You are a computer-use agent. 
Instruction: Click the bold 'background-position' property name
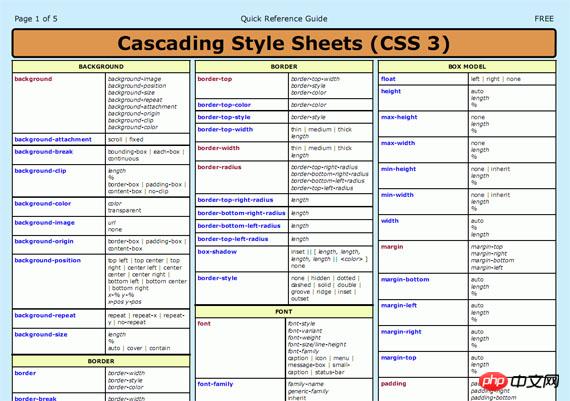tap(48, 260)
